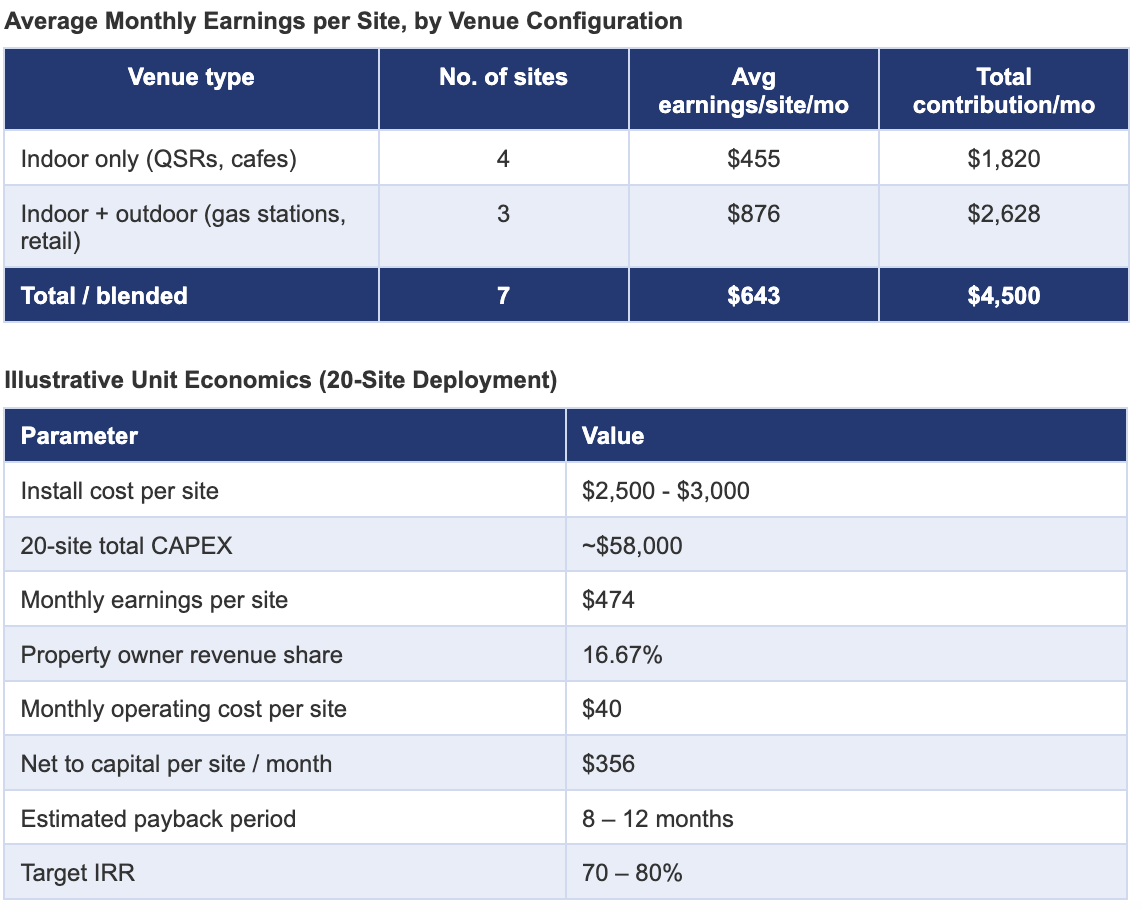The width and height of the screenshot is (1142, 910).
Task: Select the Total contribution/mo header cell
Action: coord(1004,90)
